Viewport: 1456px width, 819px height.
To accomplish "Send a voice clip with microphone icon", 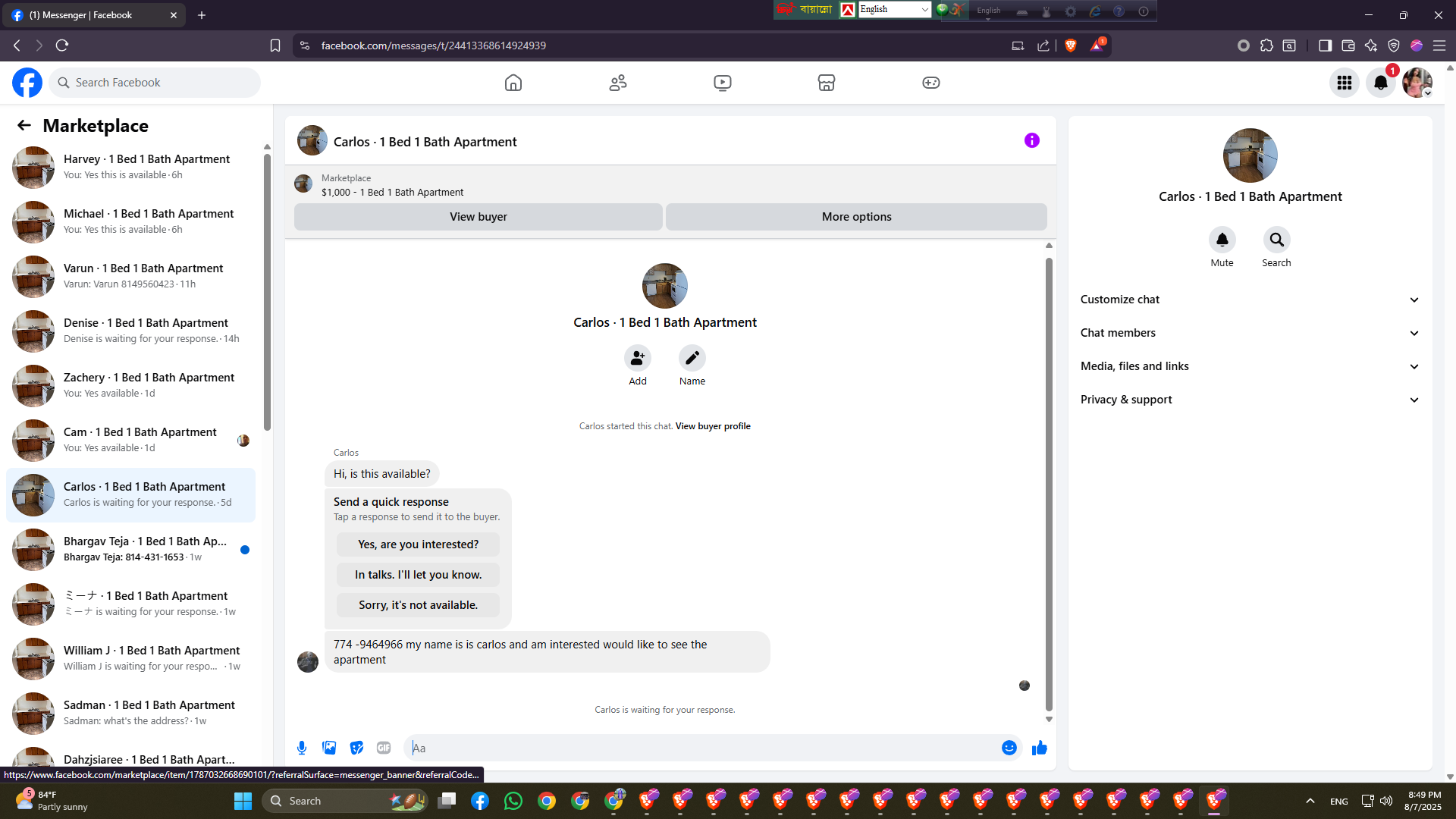I will 302,748.
